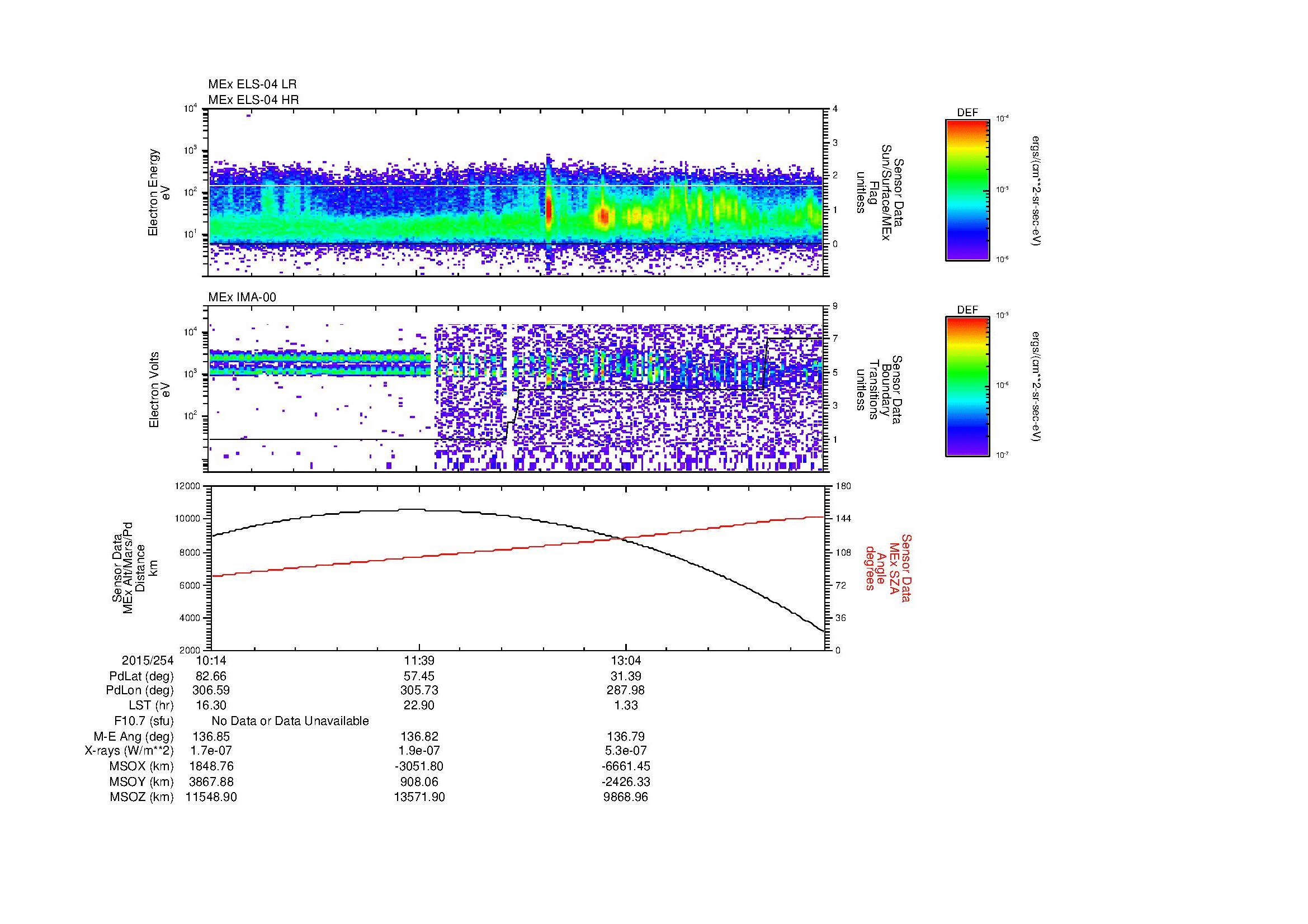Click the X-rays value 5.3e-07
The width and height of the screenshot is (1308, 924).
point(626,751)
